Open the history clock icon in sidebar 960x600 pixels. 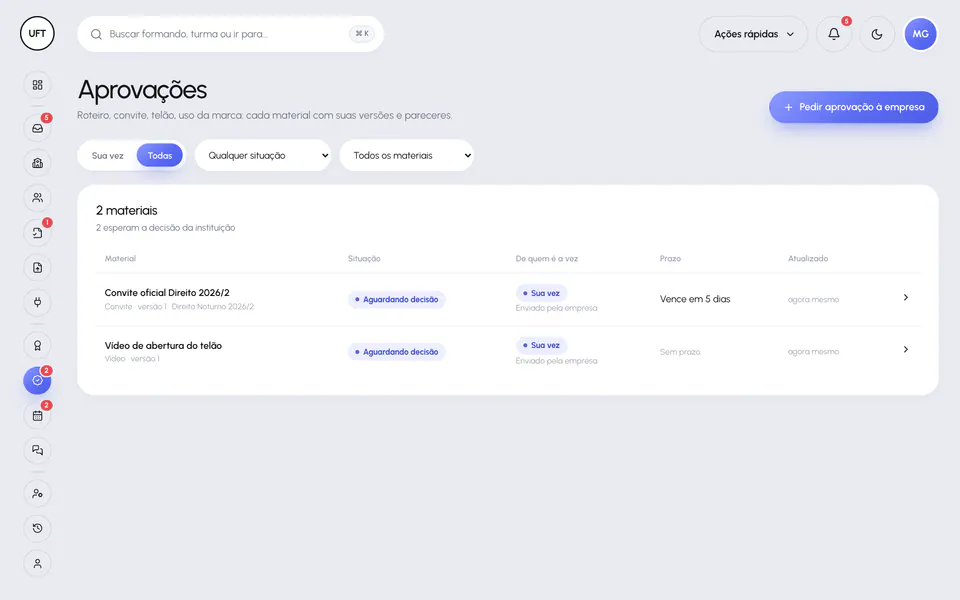click(x=37, y=528)
